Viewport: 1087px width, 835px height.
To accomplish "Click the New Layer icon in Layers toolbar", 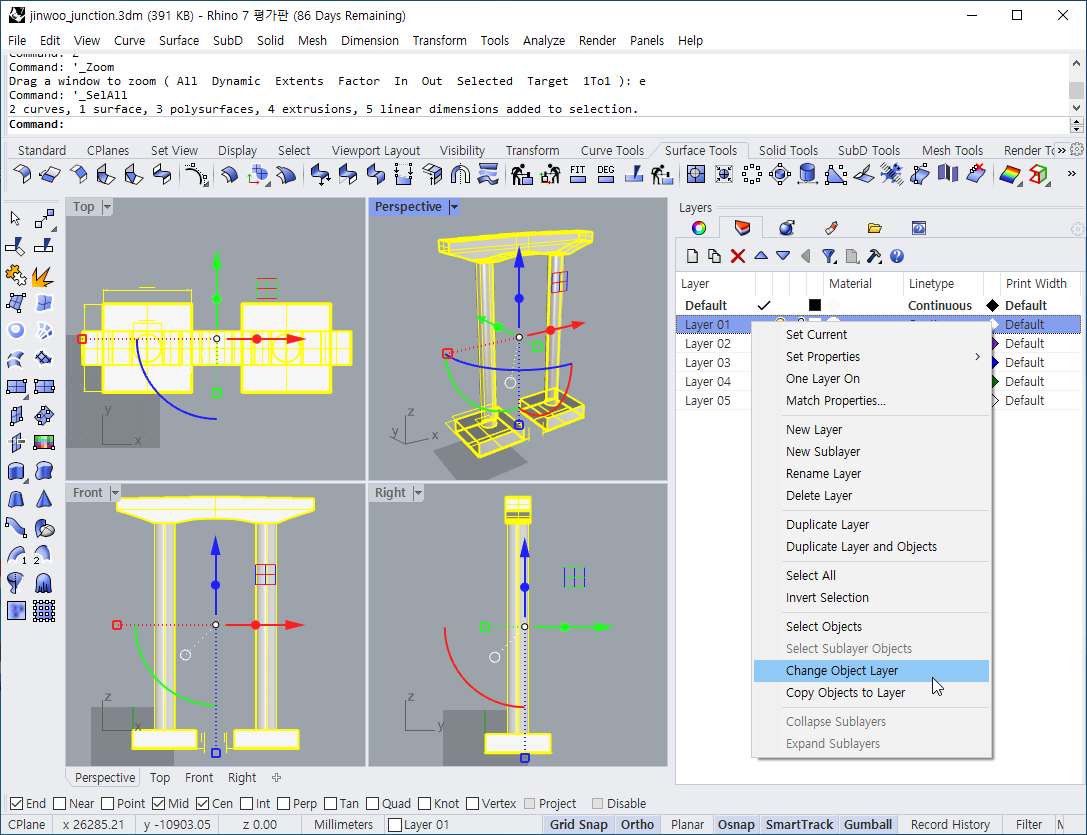I will click(x=692, y=256).
